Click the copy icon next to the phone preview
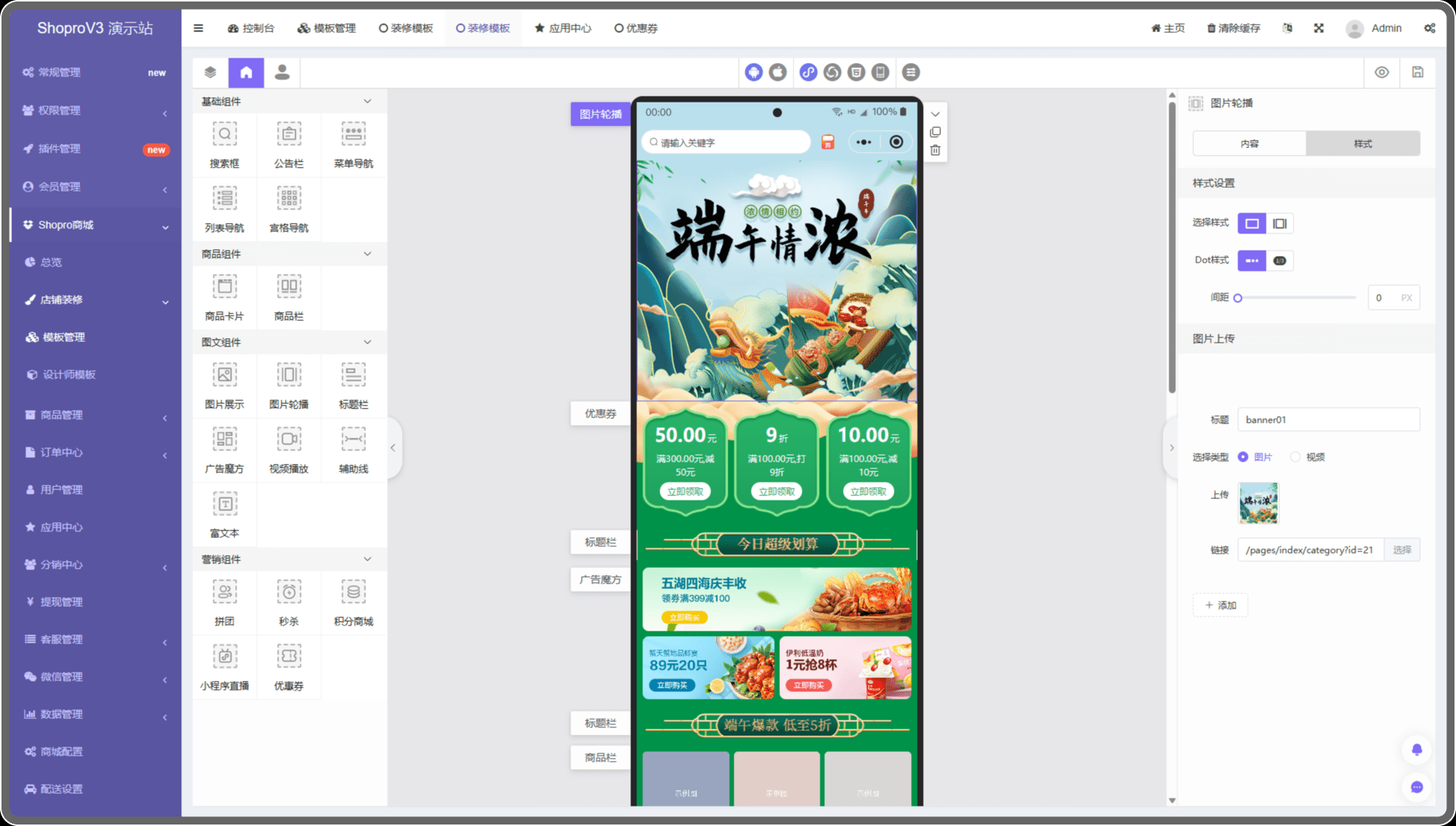 coord(935,132)
